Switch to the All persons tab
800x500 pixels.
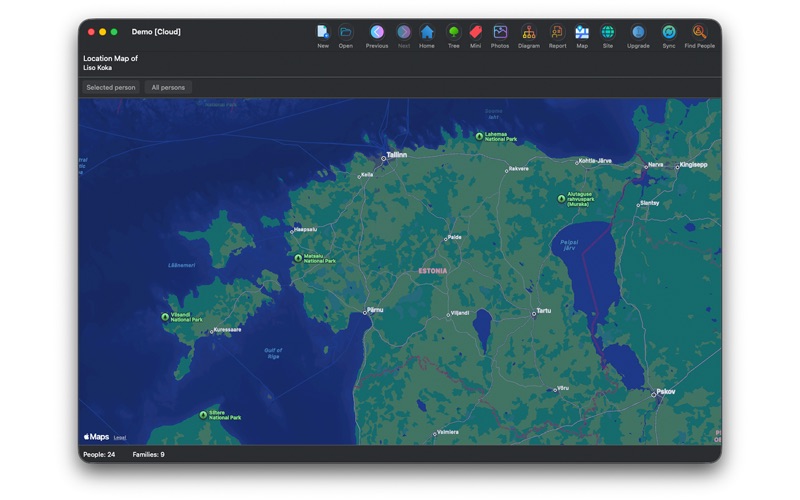(168, 87)
